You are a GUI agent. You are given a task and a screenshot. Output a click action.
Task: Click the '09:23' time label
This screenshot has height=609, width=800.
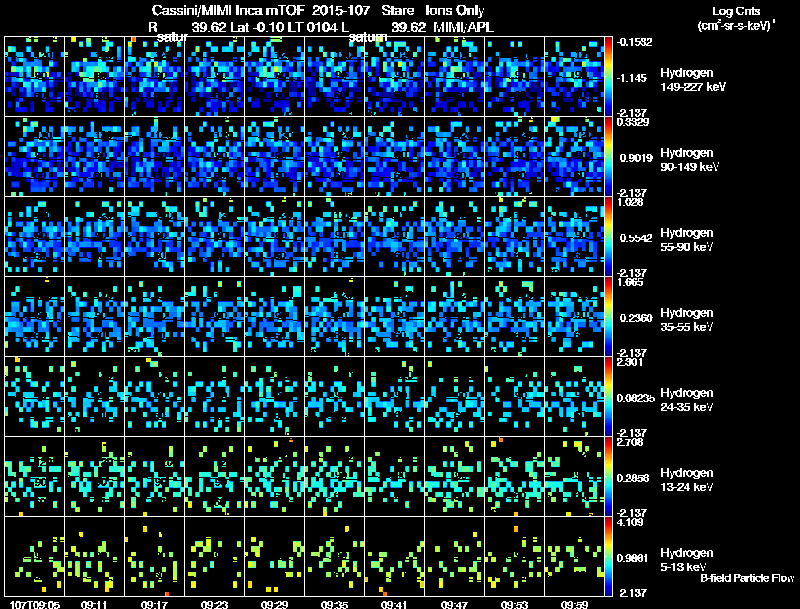point(214,605)
